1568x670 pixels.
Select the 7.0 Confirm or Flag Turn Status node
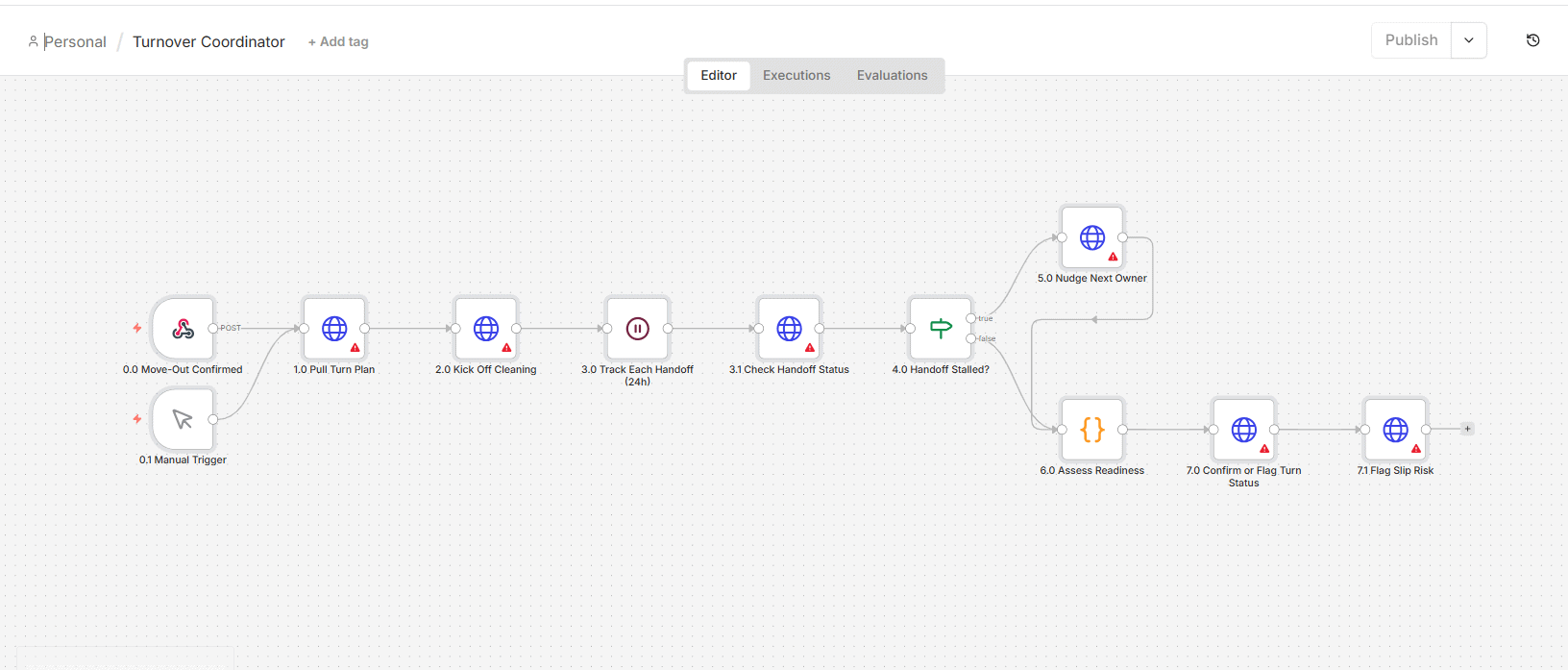tap(1244, 430)
